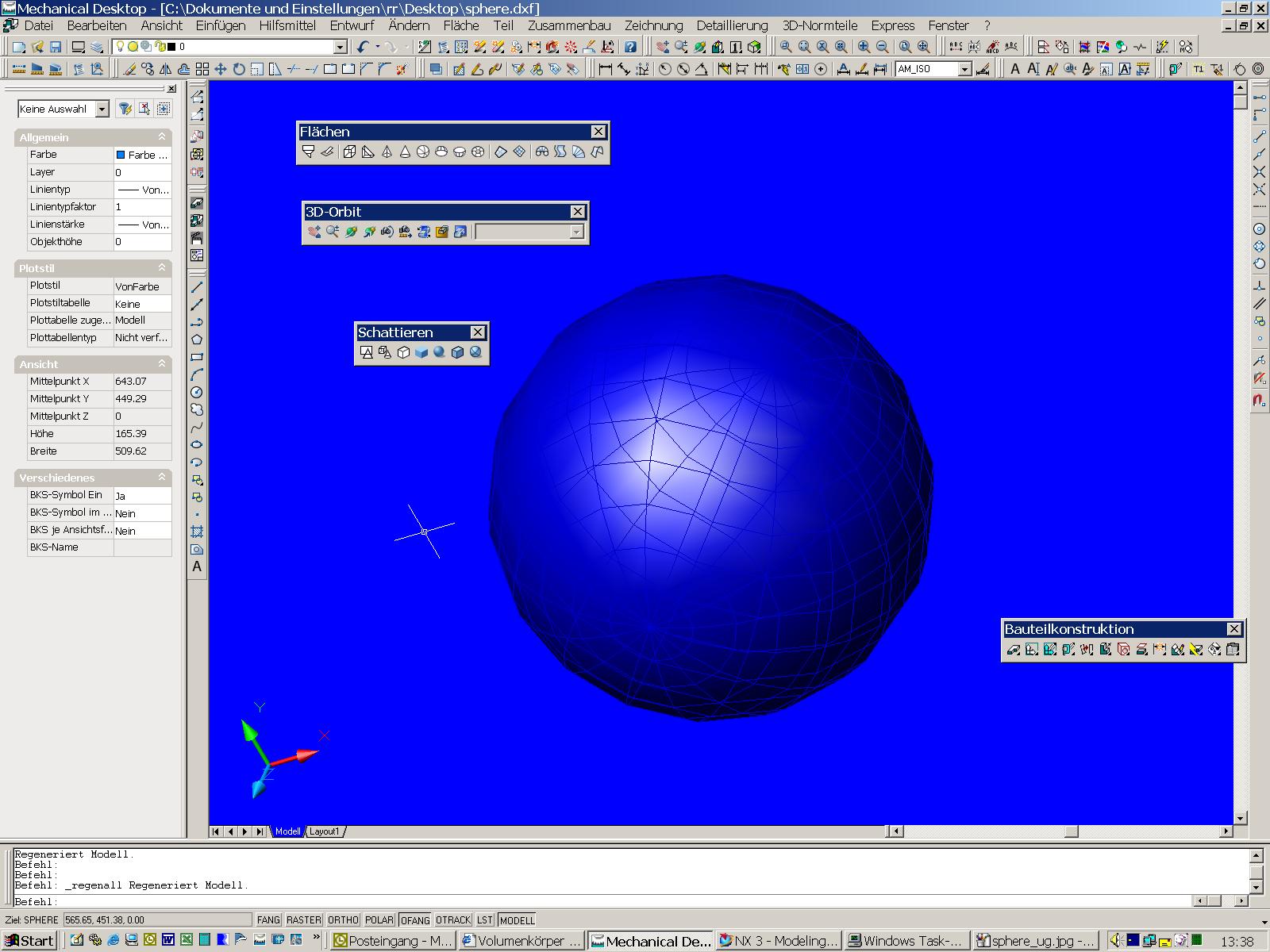Toggle OFANG object snap in status bar

pyautogui.click(x=414, y=920)
